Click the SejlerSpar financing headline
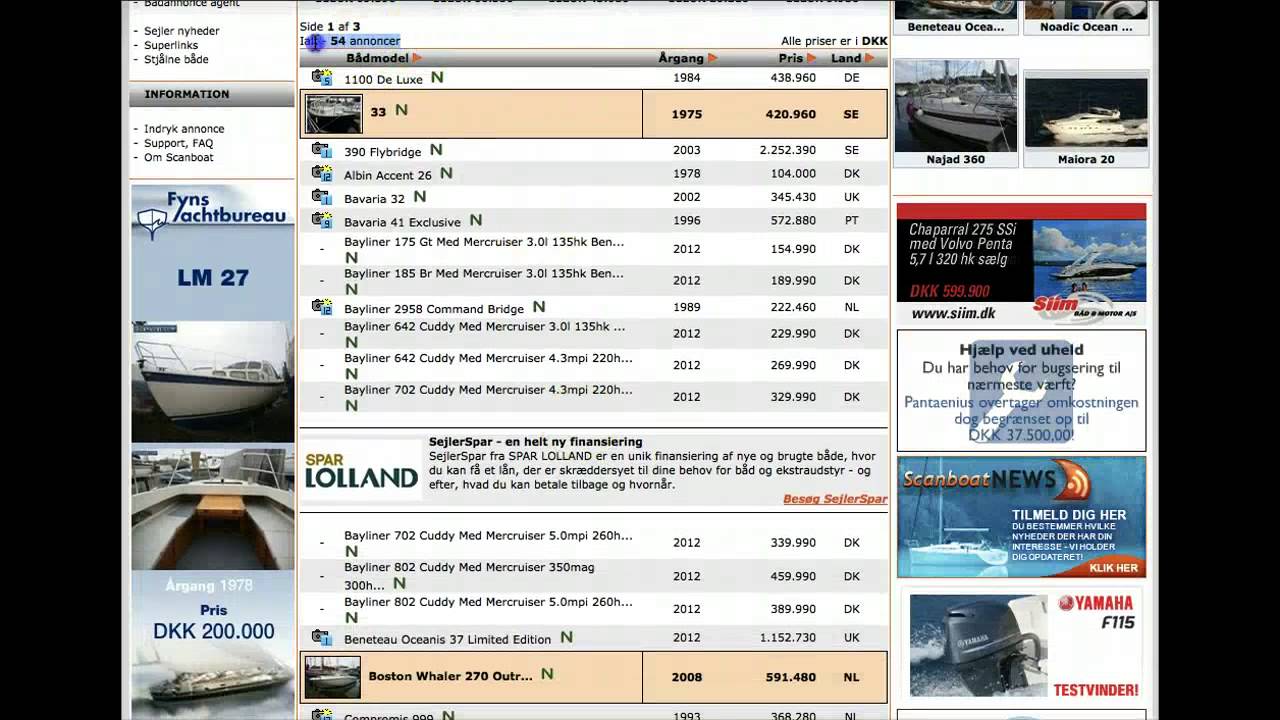 [x=536, y=441]
